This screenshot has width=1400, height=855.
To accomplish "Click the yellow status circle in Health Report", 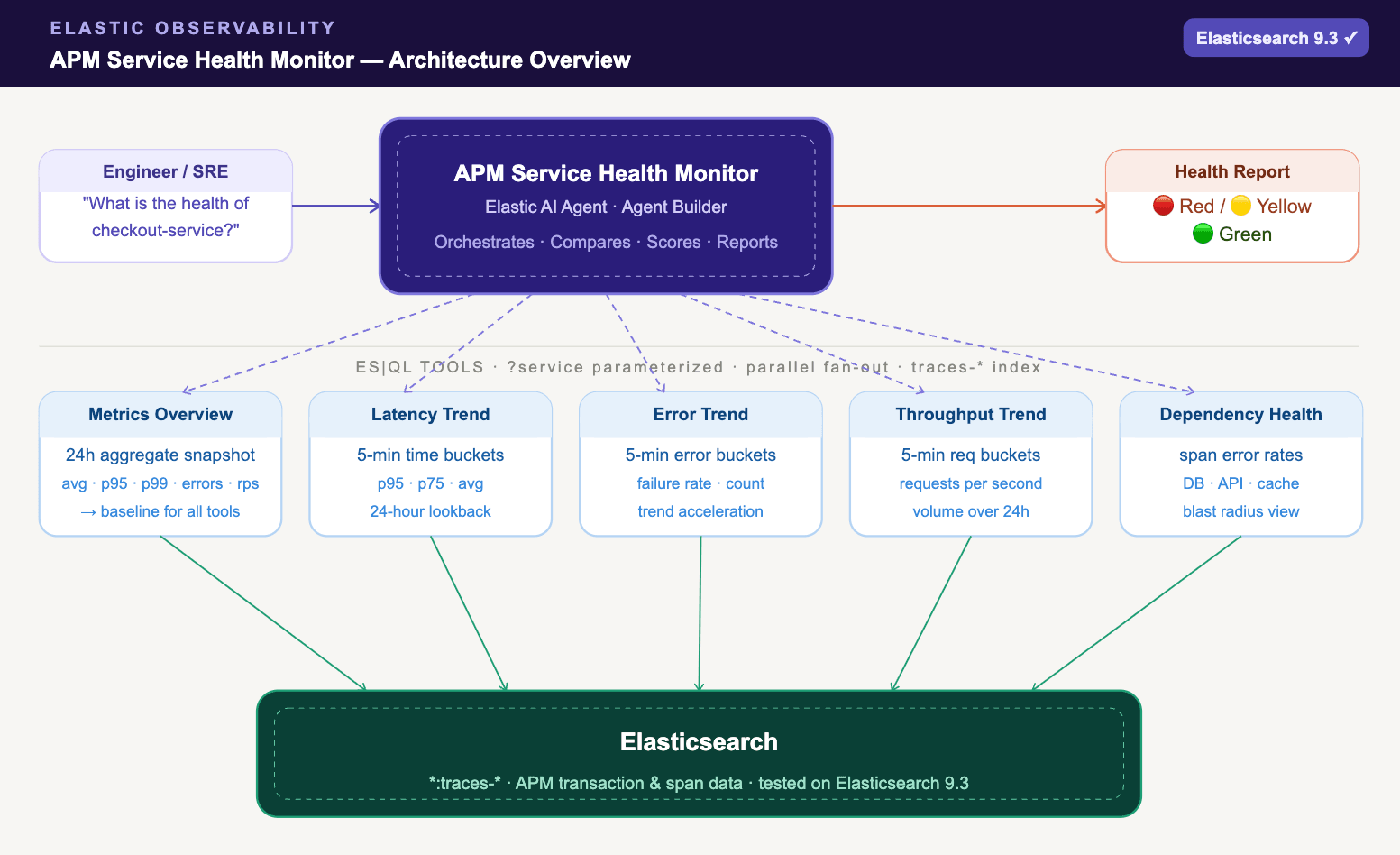I will click(1240, 206).
